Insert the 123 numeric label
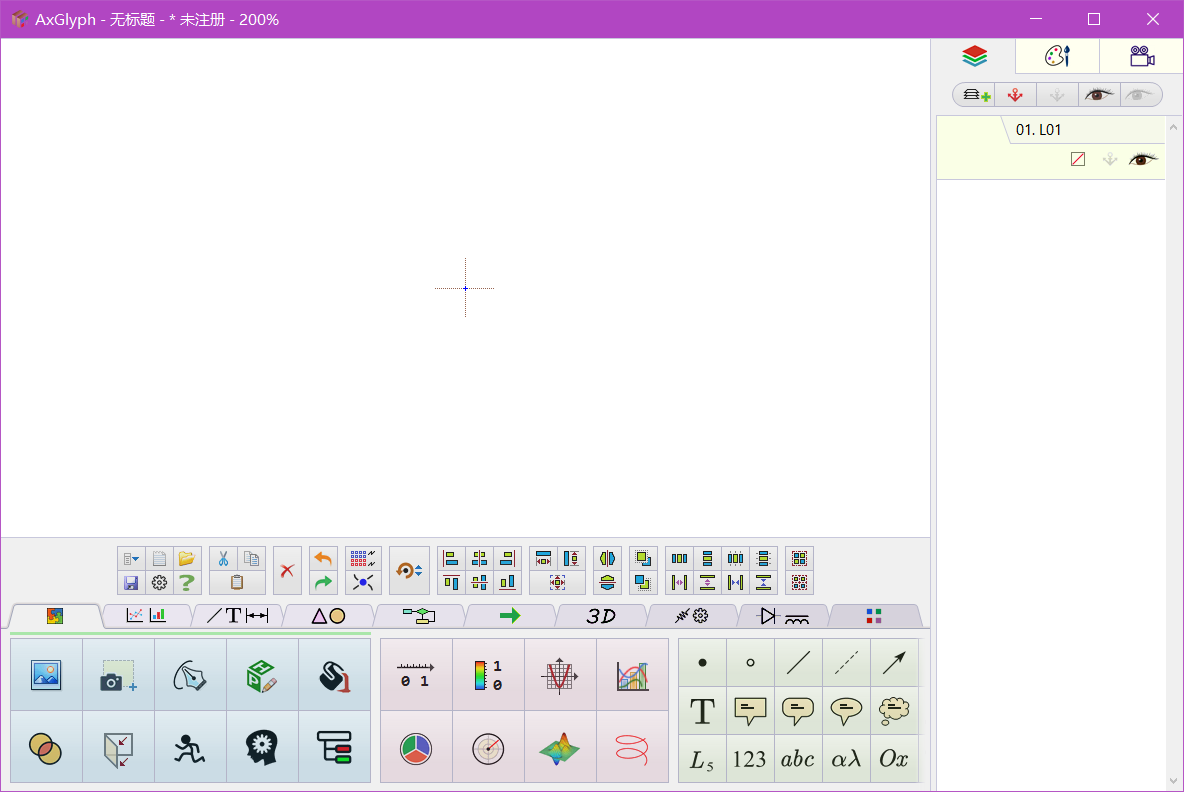This screenshot has width=1184, height=792. (750, 759)
